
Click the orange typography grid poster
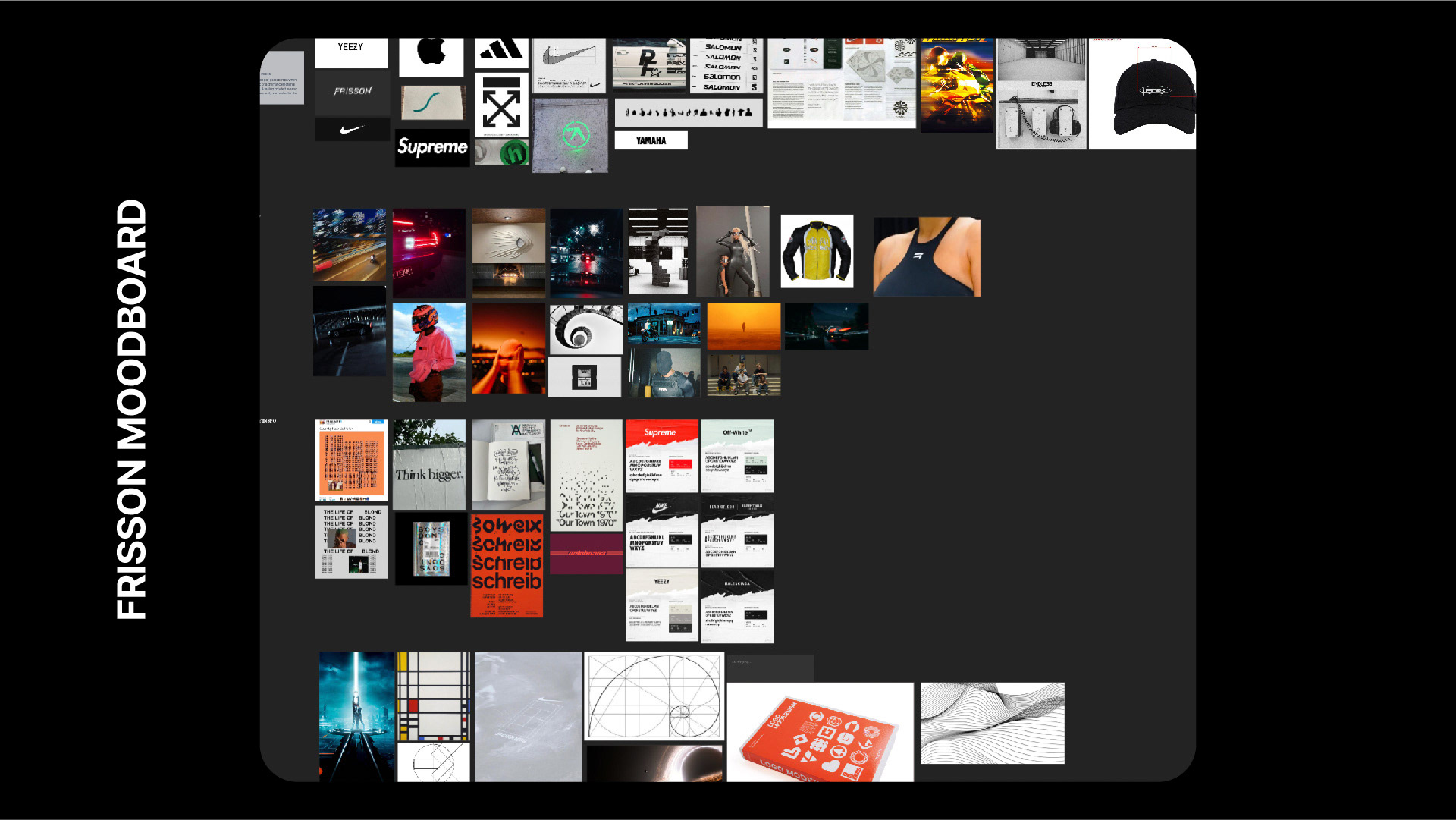click(351, 460)
